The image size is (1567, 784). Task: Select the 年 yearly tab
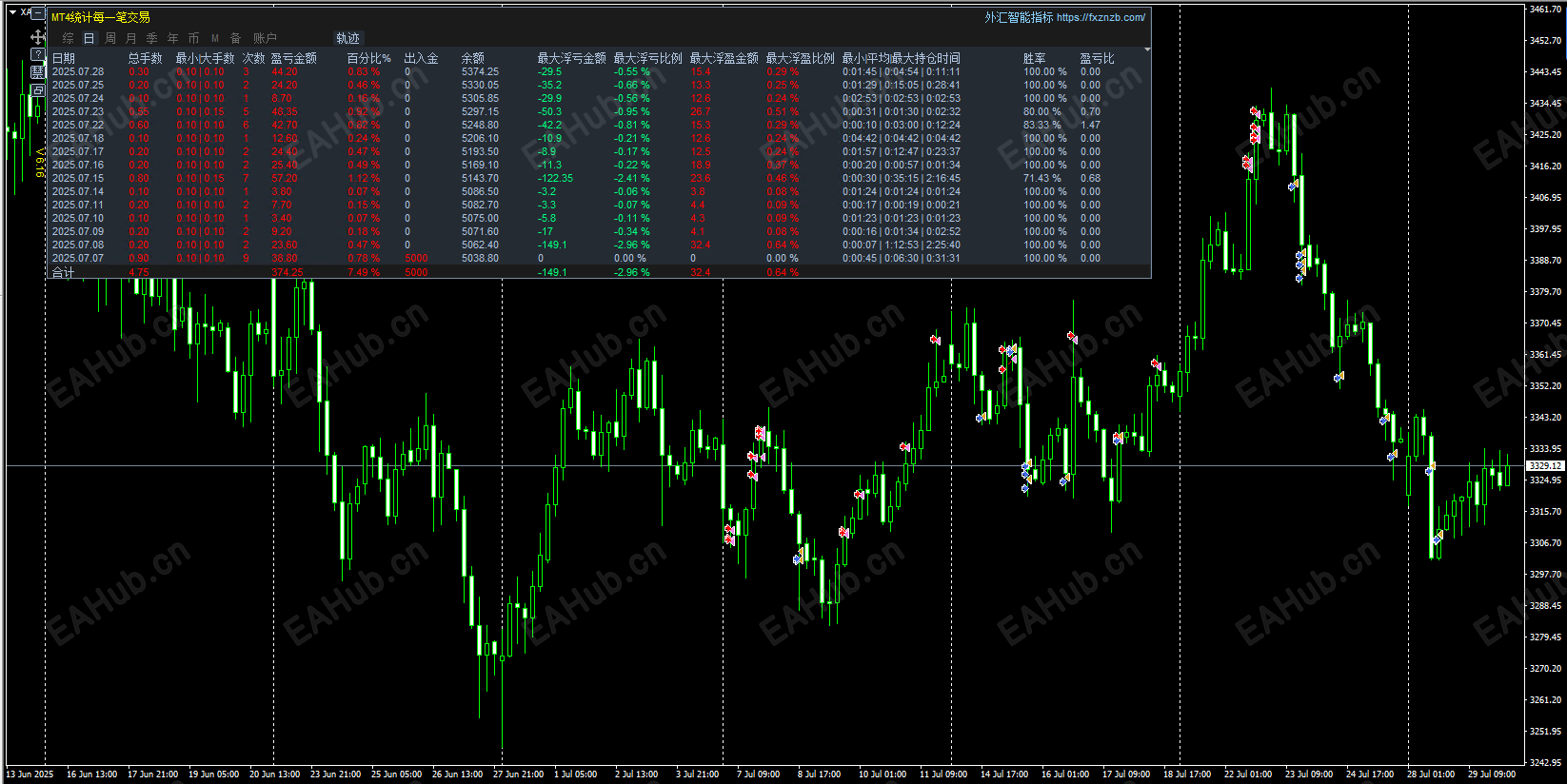coord(173,38)
